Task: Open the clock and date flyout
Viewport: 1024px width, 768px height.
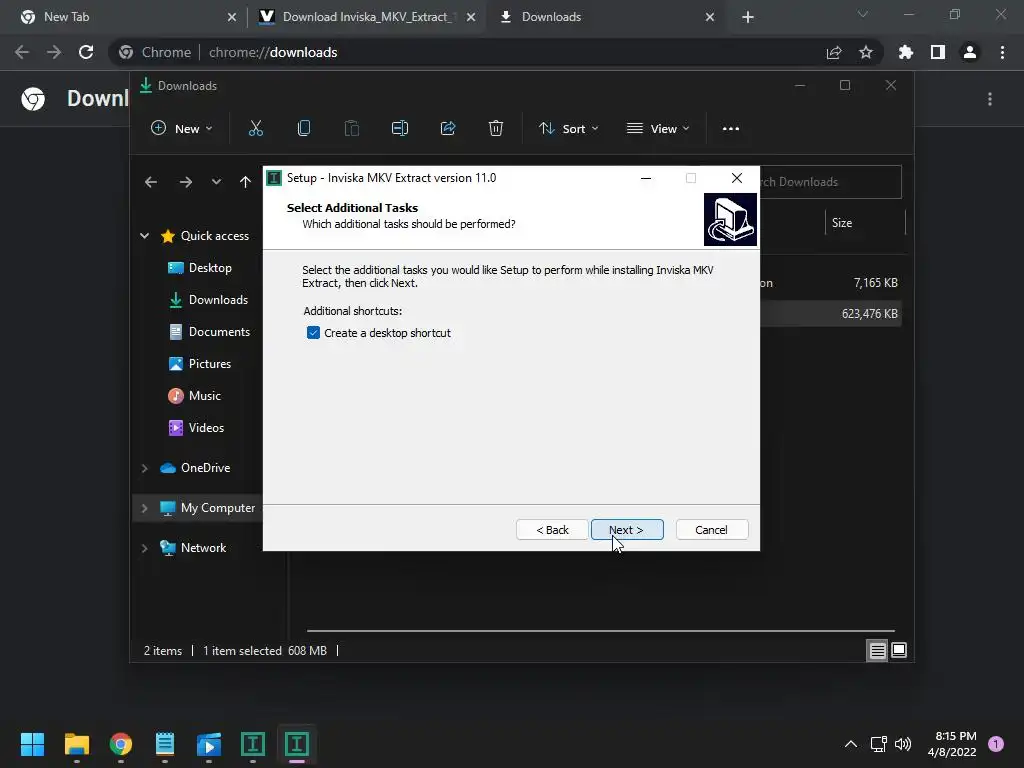Action: point(952,744)
